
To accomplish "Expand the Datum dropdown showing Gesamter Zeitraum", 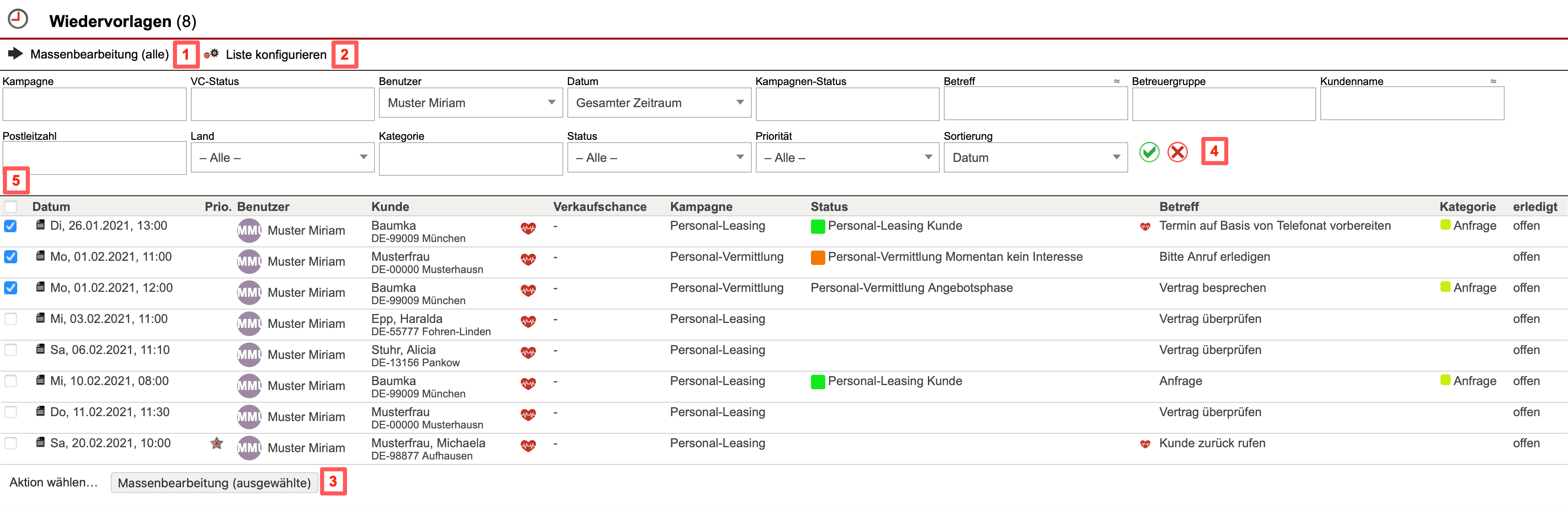I will click(659, 103).
